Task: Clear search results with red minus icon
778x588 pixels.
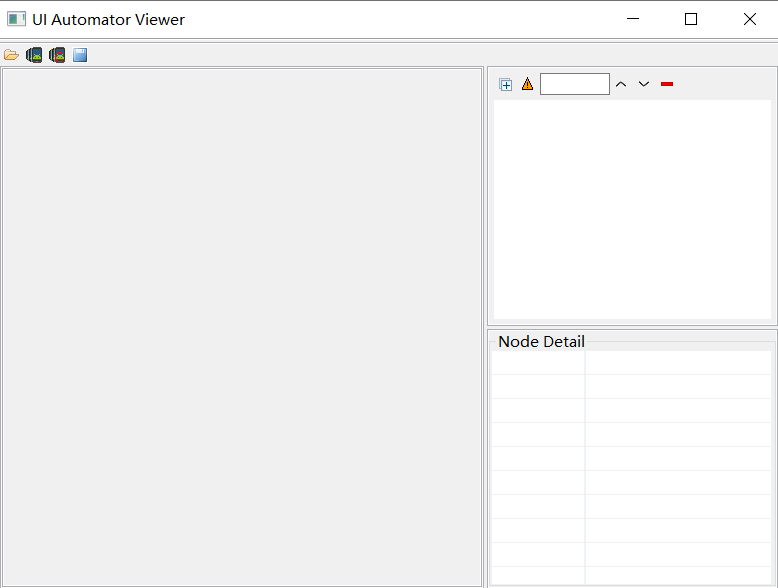Action: pyautogui.click(x=667, y=84)
